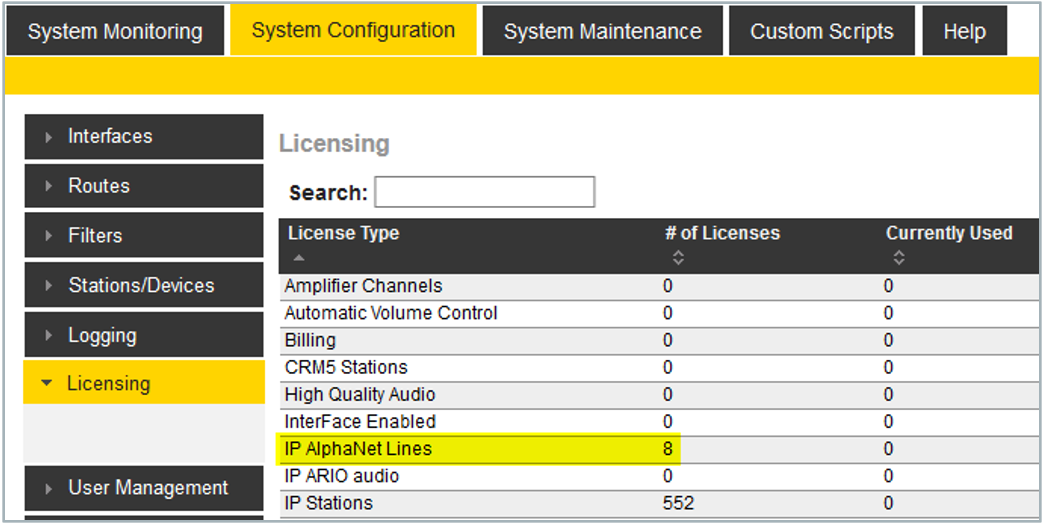The image size is (1043, 525).
Task: Click the Currently Used sort arrows
Action: (899, 258)
